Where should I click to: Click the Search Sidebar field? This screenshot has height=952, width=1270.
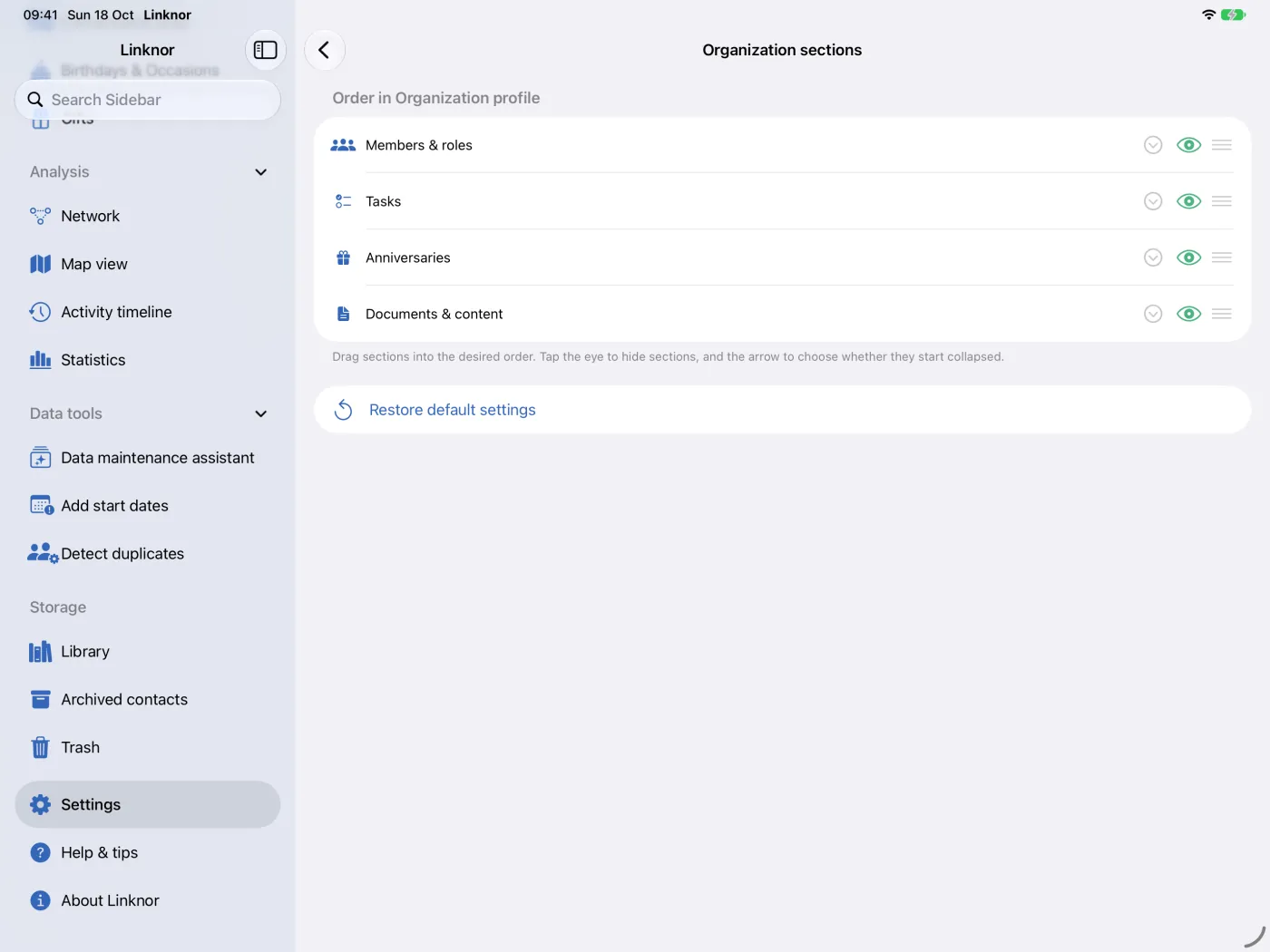148,100
